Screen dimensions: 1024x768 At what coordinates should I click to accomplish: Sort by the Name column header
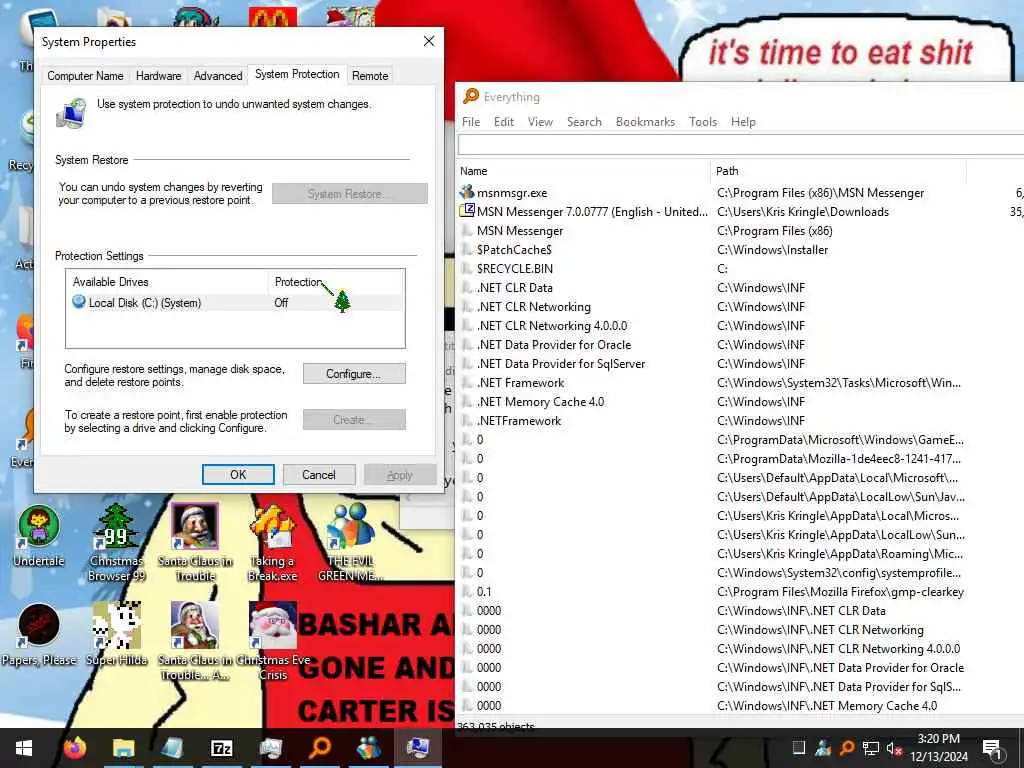point(583,171)
